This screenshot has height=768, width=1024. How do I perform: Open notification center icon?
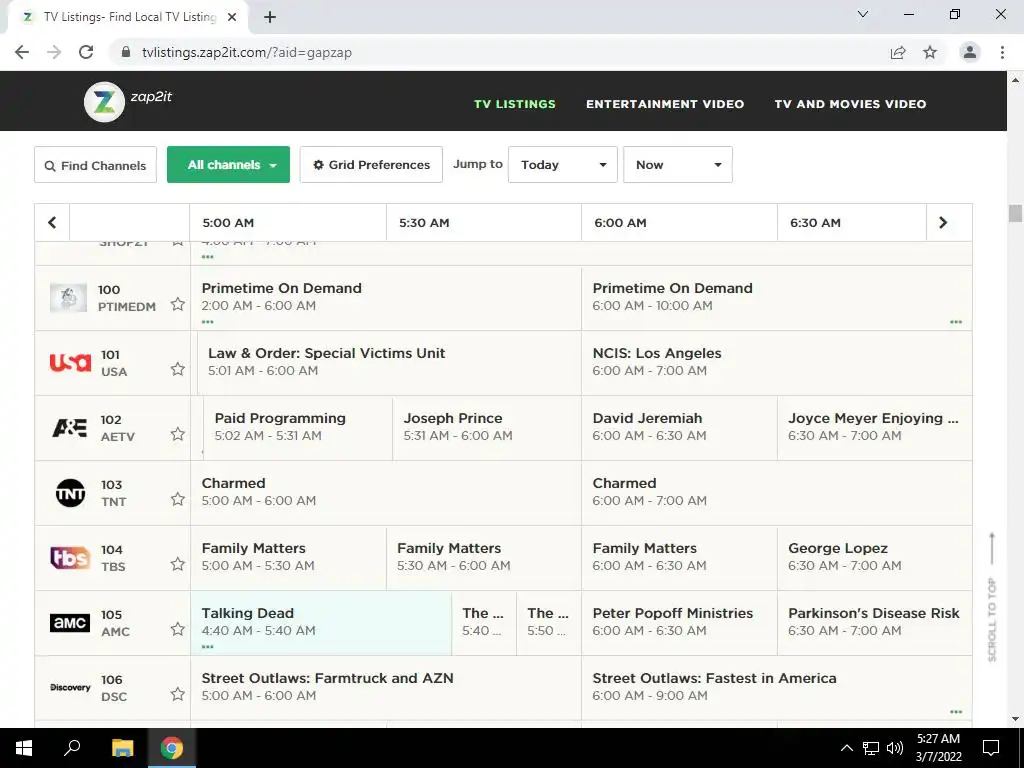(991, 748)
